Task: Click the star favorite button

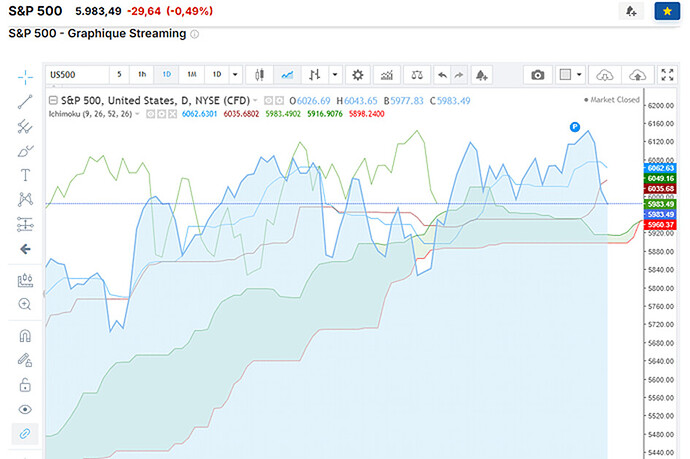Action: pos(667,11)
